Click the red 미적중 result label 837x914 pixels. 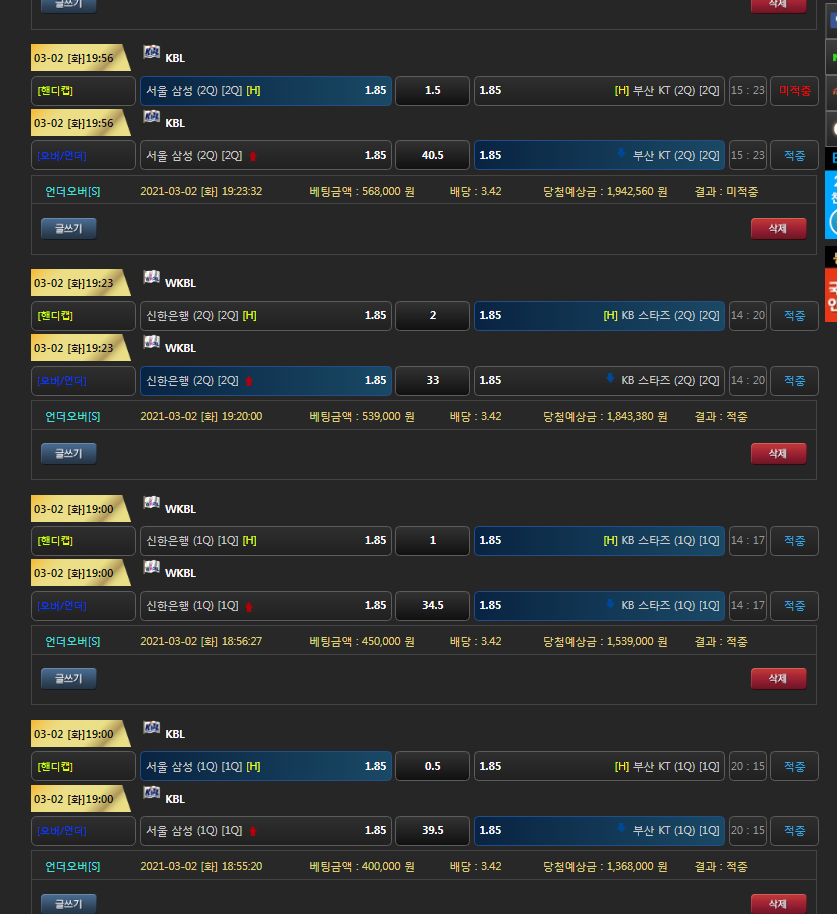coord(794,91)
